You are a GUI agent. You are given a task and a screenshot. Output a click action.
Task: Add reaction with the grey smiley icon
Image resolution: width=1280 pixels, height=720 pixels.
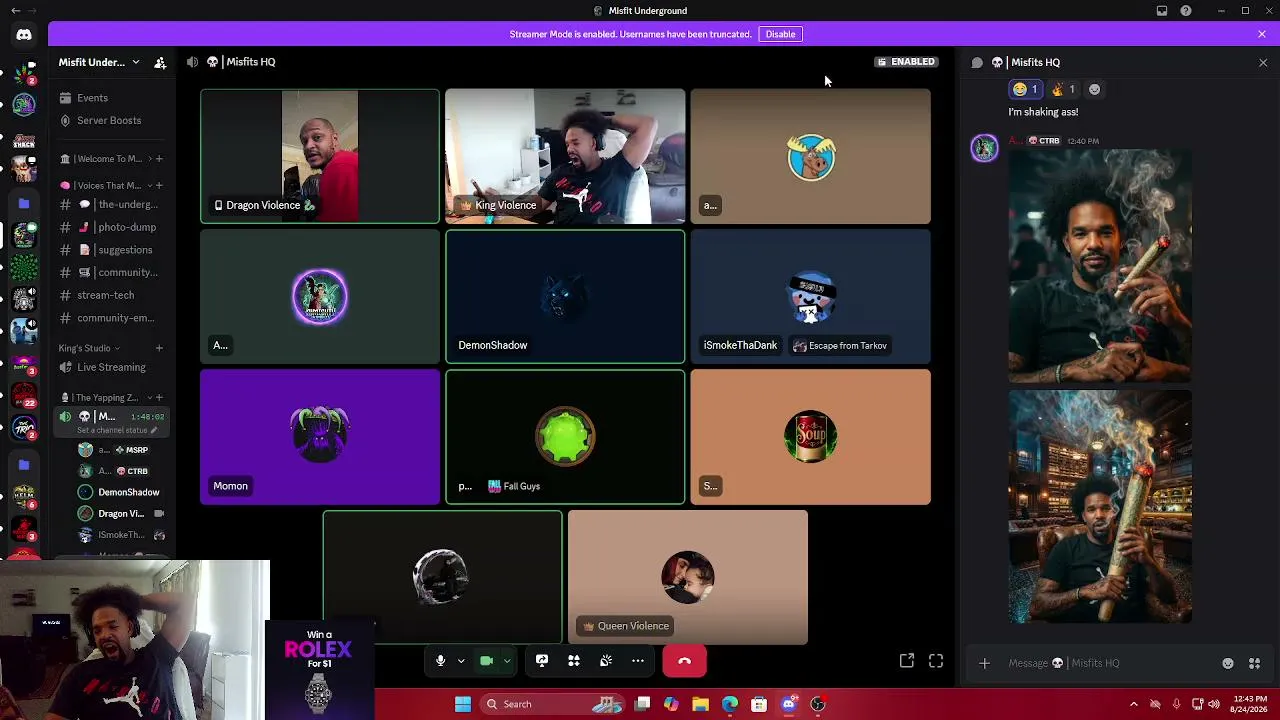[x=1095, y=89]
